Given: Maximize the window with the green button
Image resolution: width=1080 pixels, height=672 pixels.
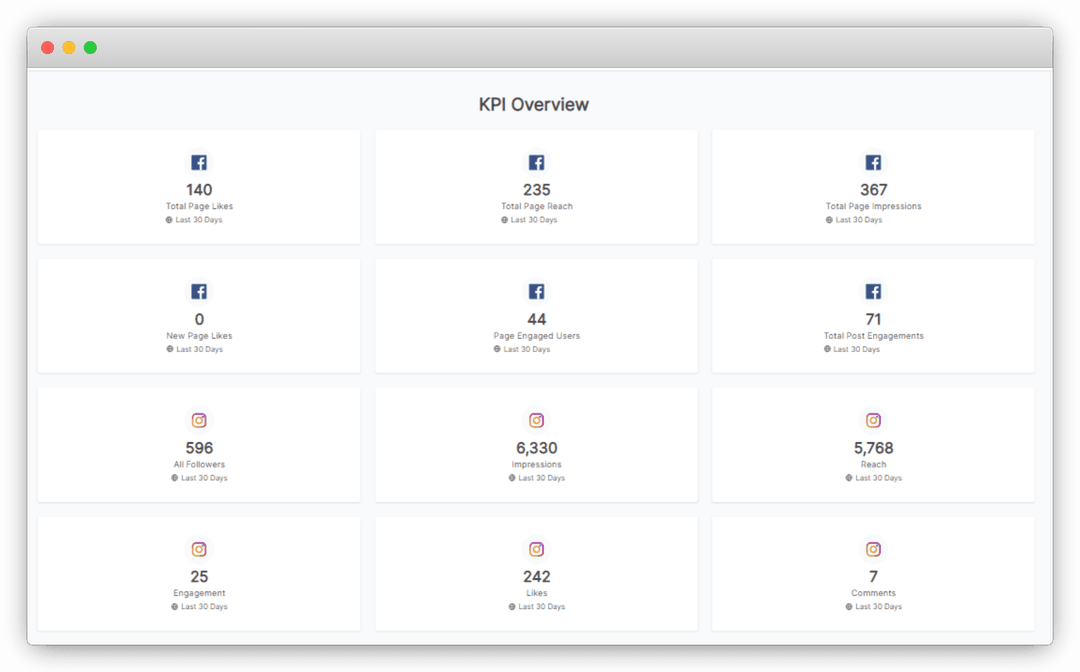Looking at the screenshot, I should click(x=90, y=48).
